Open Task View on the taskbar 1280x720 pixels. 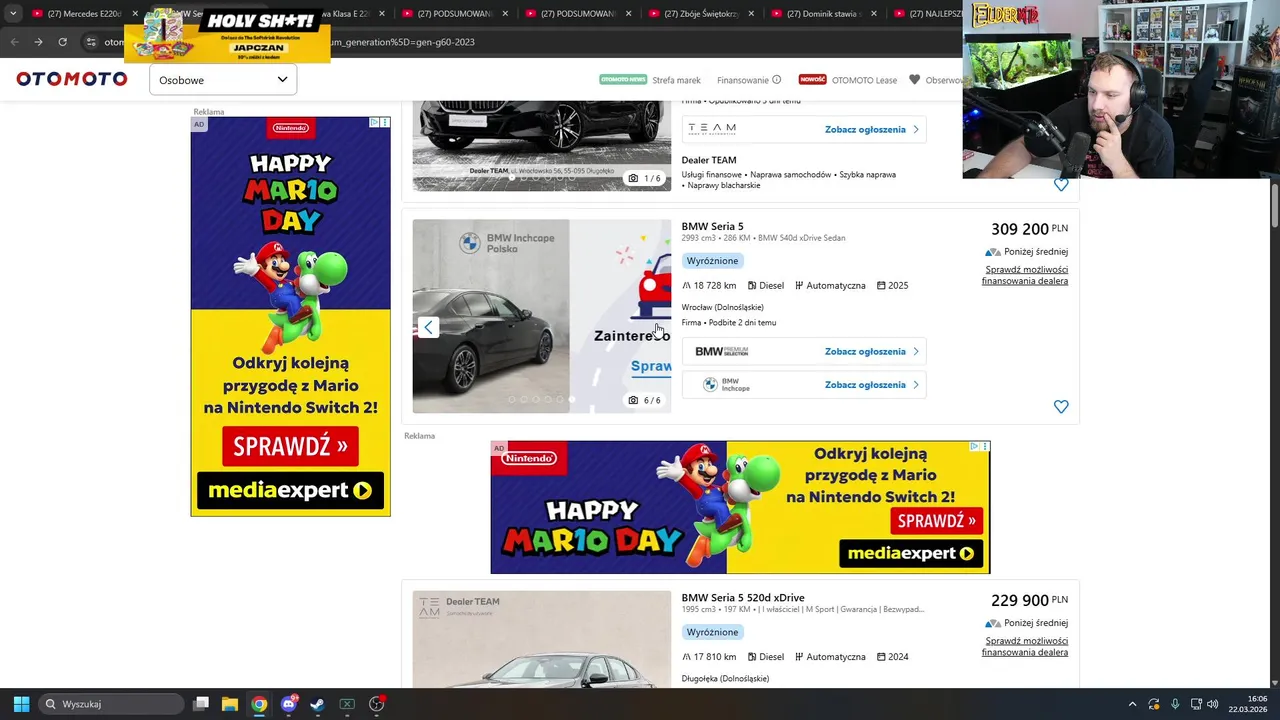tap(201, 704)
